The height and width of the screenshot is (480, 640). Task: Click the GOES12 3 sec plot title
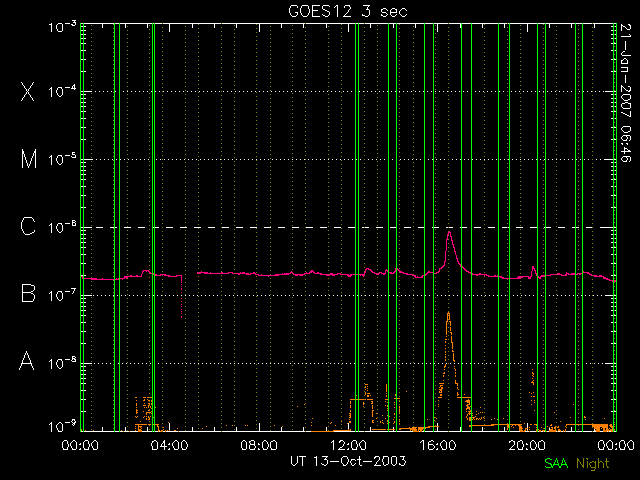tap(348, 11)
